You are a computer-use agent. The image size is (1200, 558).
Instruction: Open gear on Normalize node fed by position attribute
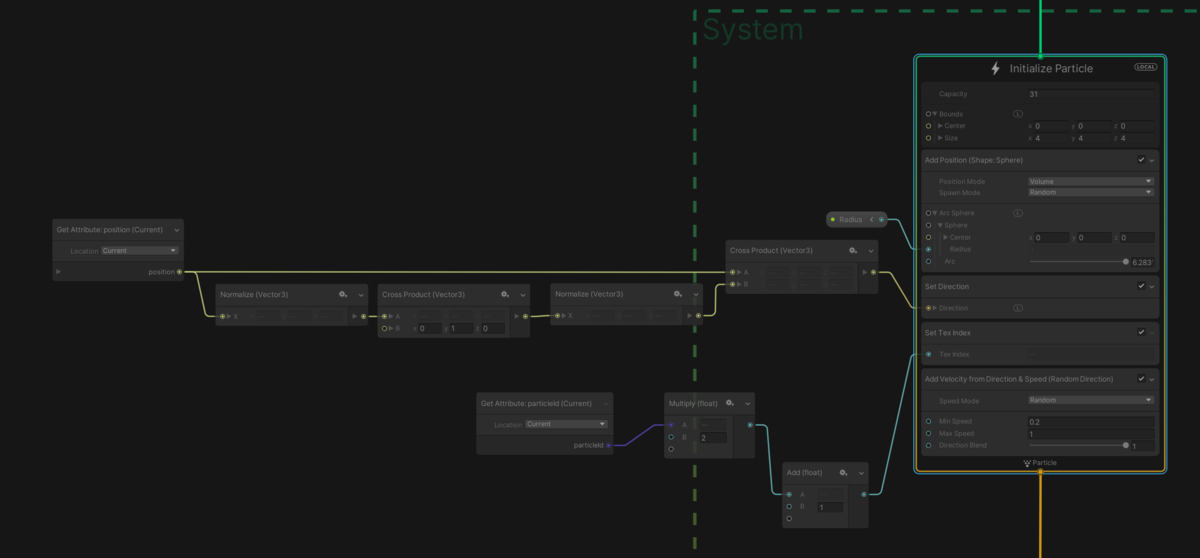click(343, 295)
